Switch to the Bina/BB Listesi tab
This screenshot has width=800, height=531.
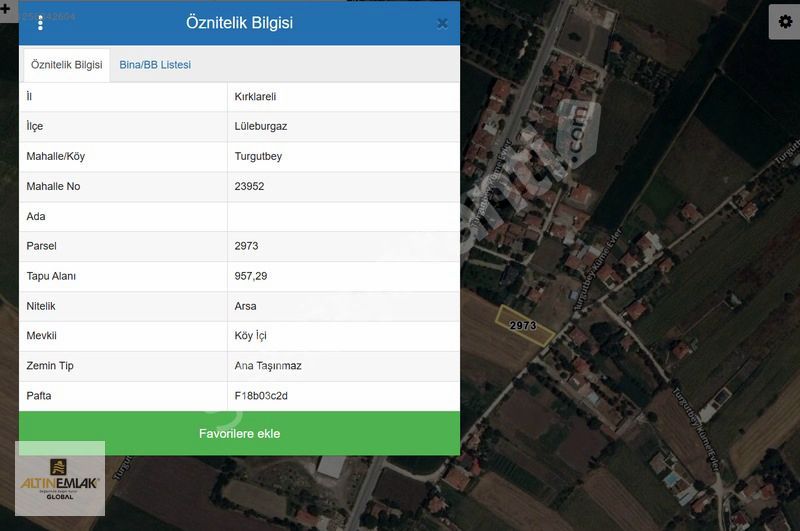pos(155,65)
